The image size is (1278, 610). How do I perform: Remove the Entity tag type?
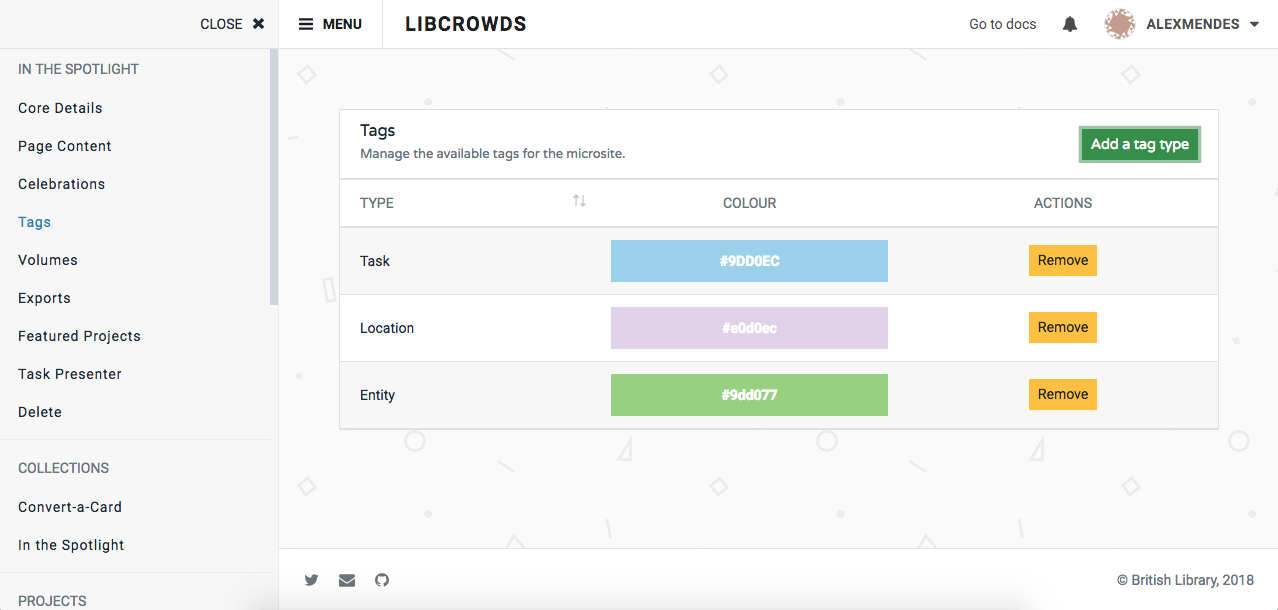(1062, 394)
